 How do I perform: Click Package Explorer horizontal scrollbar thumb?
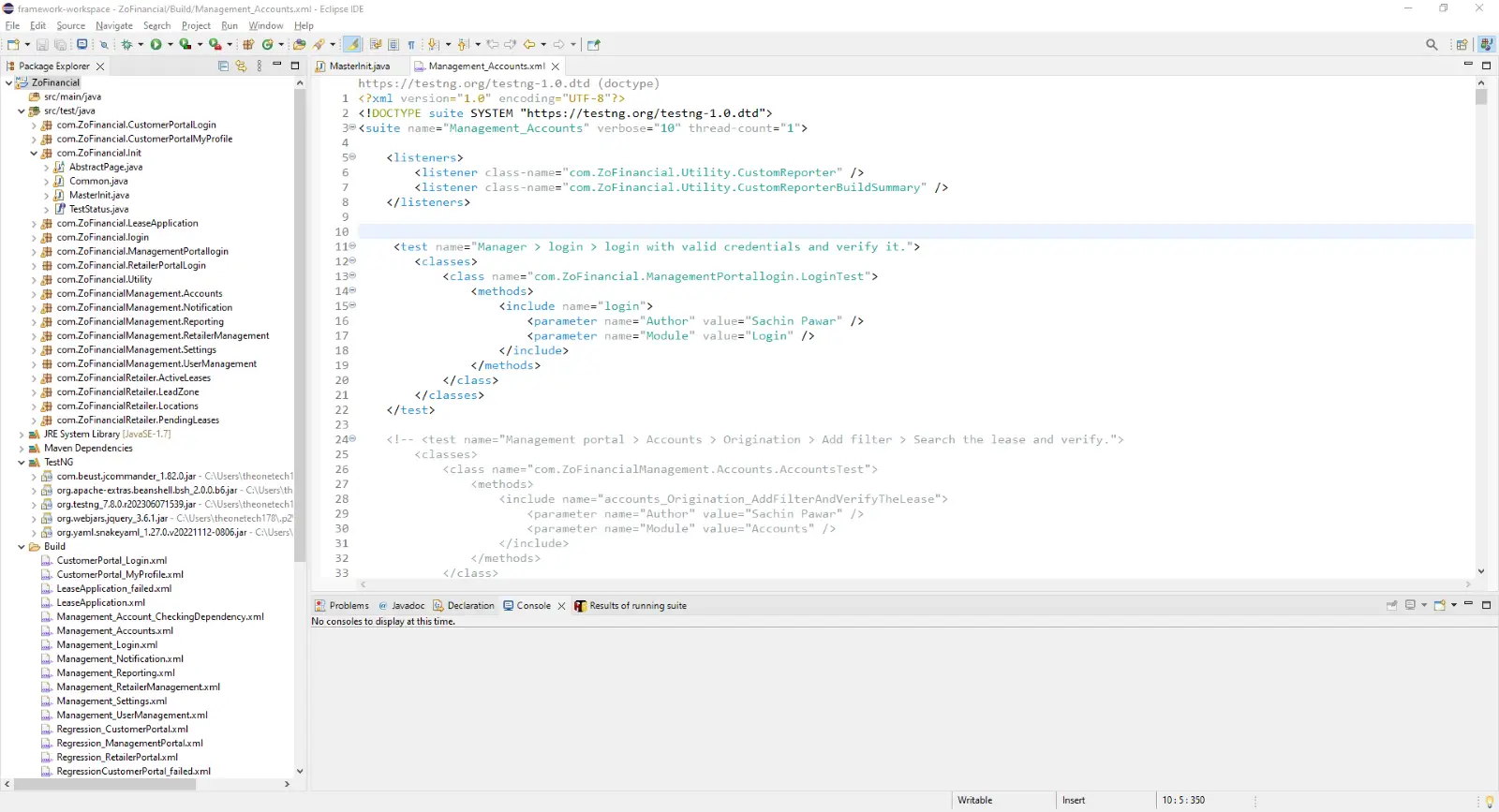point(105,784)
